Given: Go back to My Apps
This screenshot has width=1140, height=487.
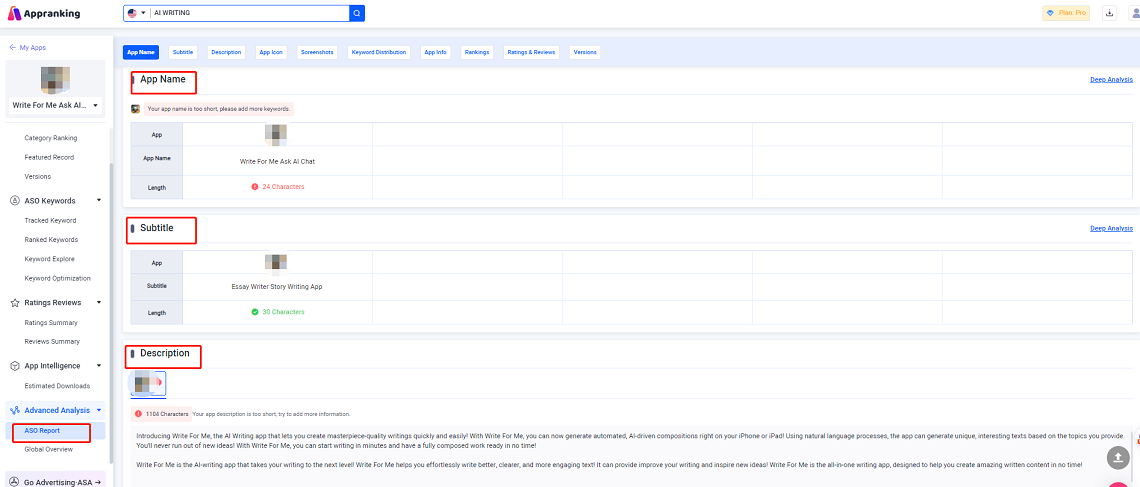Looking at the screenshot, I should (28, 47).
